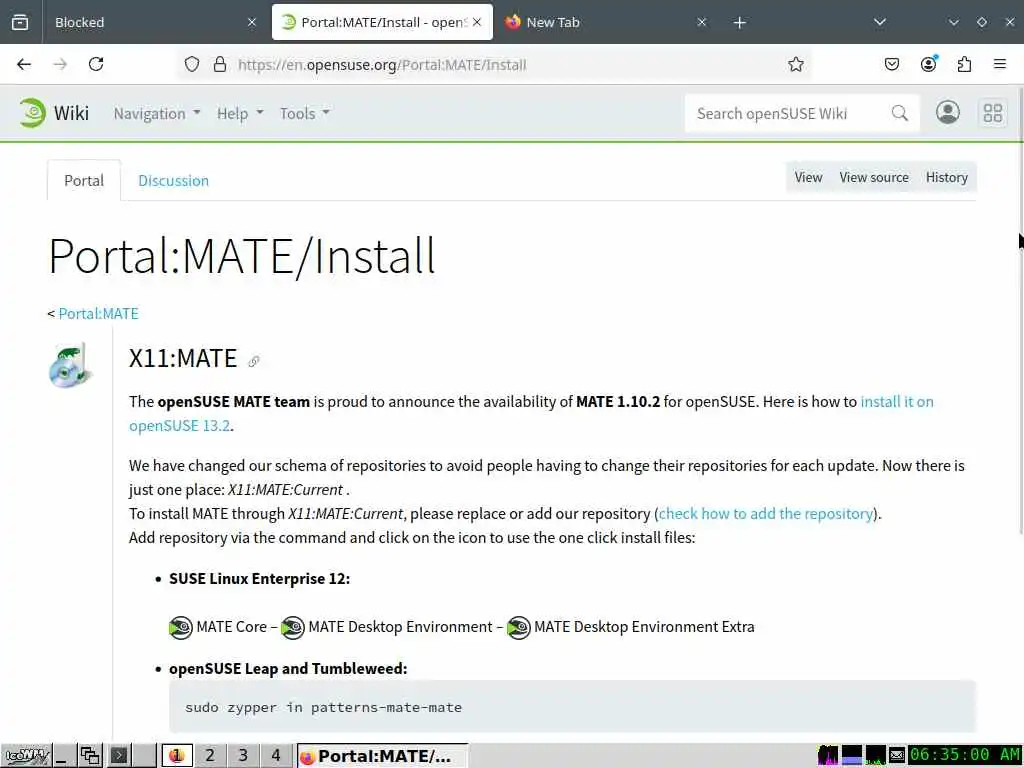Image resolution: width=1024 pixels, height=768 pixels.
Task: Open the Firefox View icon
Action: tap(20, 22)
